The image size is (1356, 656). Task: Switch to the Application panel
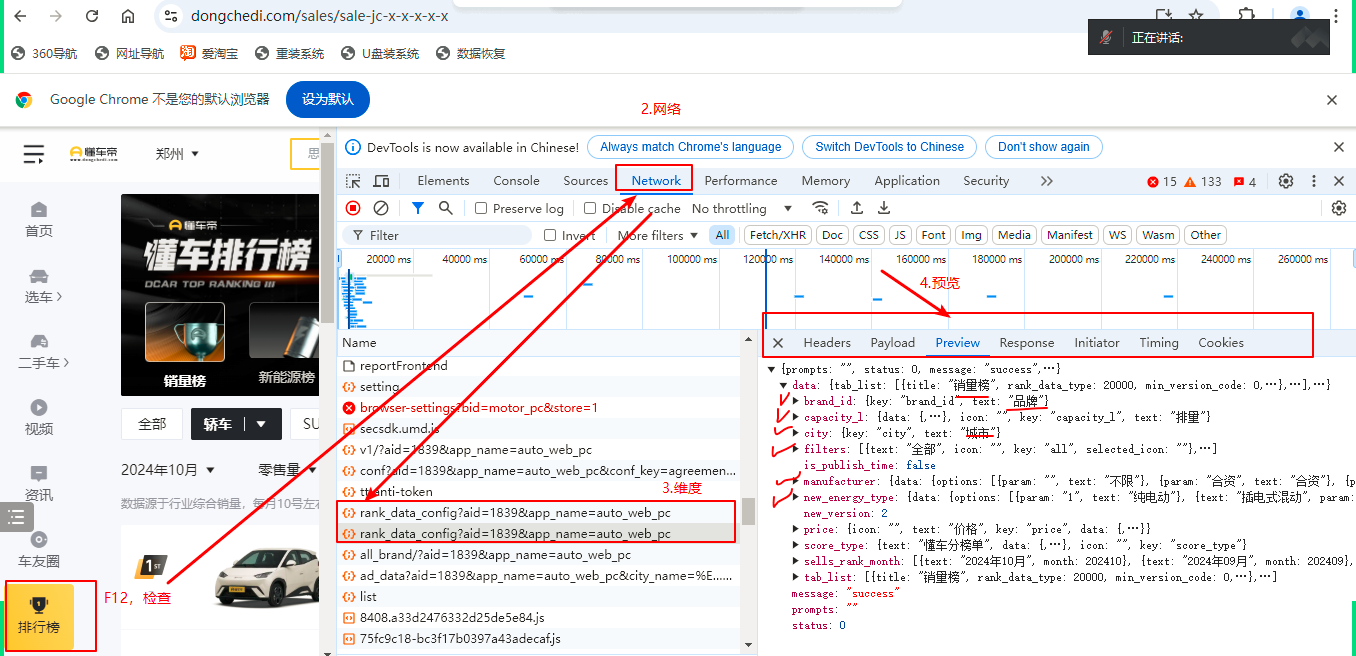pos(907,181)
